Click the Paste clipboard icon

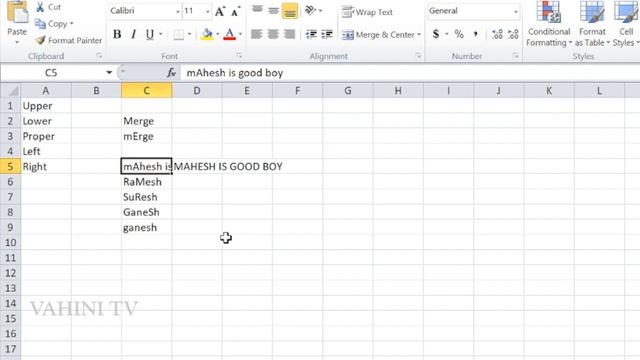(18, 12)
